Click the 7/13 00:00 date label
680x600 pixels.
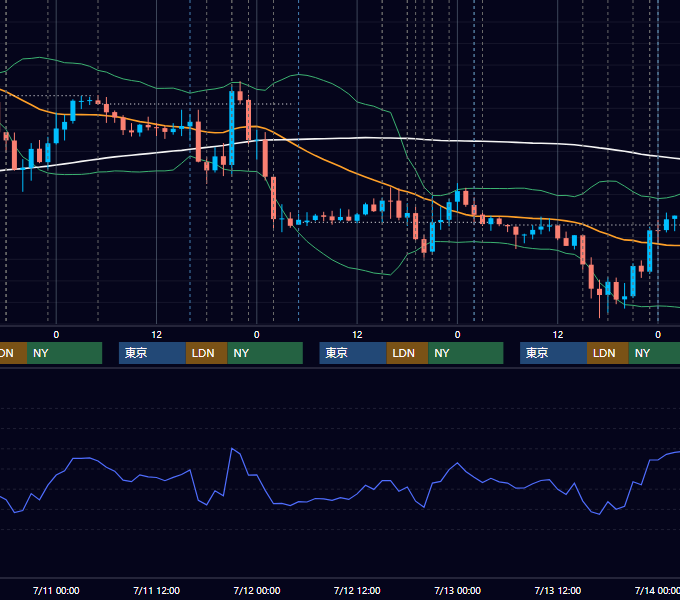pyautogui.click(x=458, y=590)
